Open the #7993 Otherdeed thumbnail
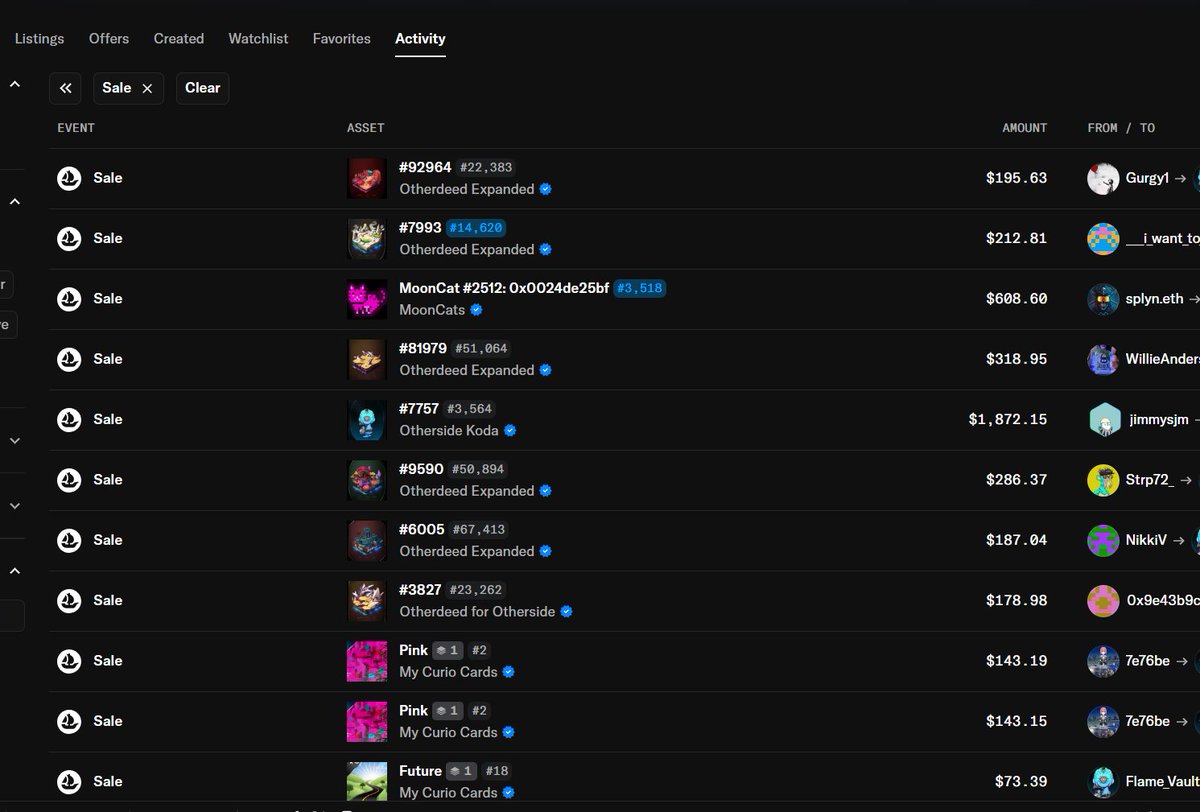 (x=367, y=238)
